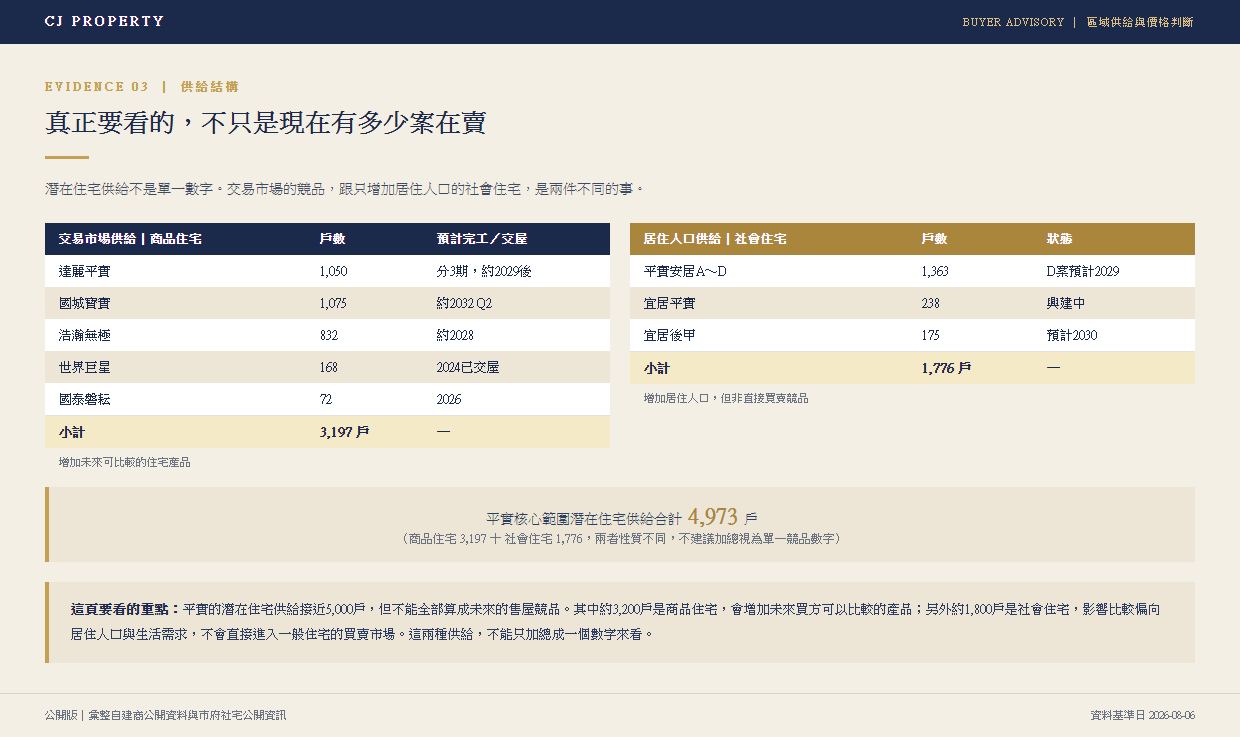Image resolution: width=1240 pixels, height=737 pixels.
Task: Click the 預計2030 status cell
Action: [1072, 335]
